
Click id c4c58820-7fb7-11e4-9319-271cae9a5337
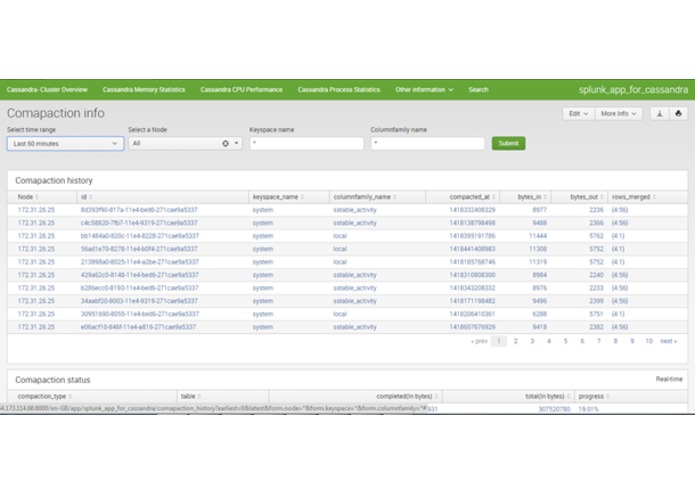click(139, 223)
